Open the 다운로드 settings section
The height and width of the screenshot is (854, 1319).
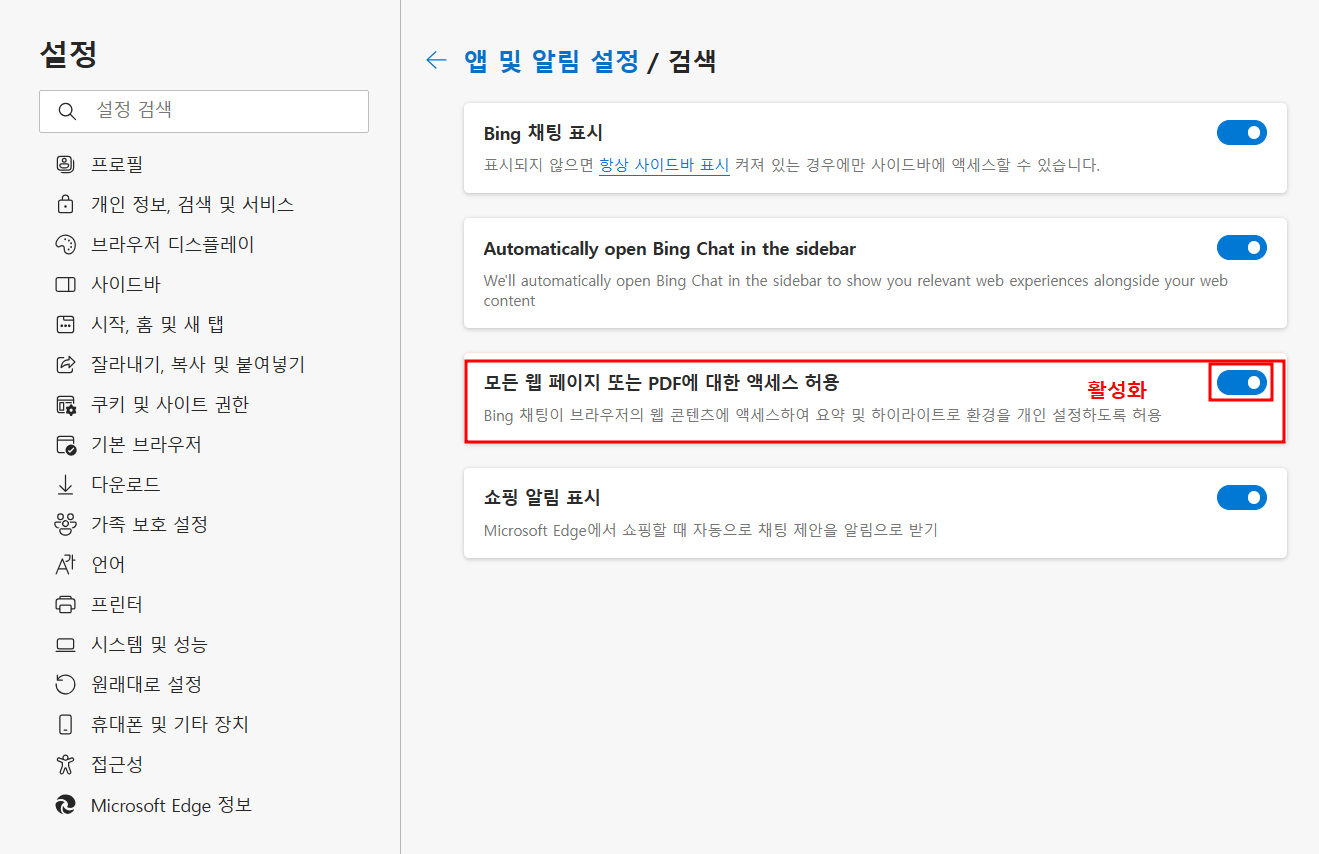coord(126,484)
